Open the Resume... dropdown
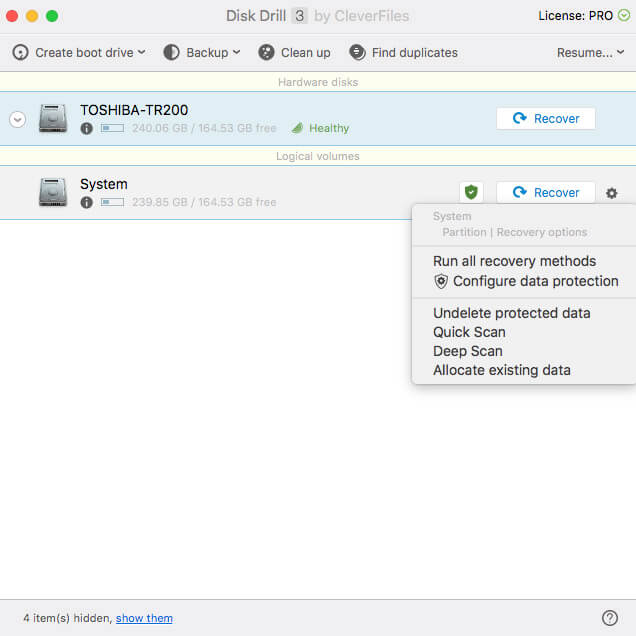This screenshot has height=636, width=636. (x=590, y=52)
